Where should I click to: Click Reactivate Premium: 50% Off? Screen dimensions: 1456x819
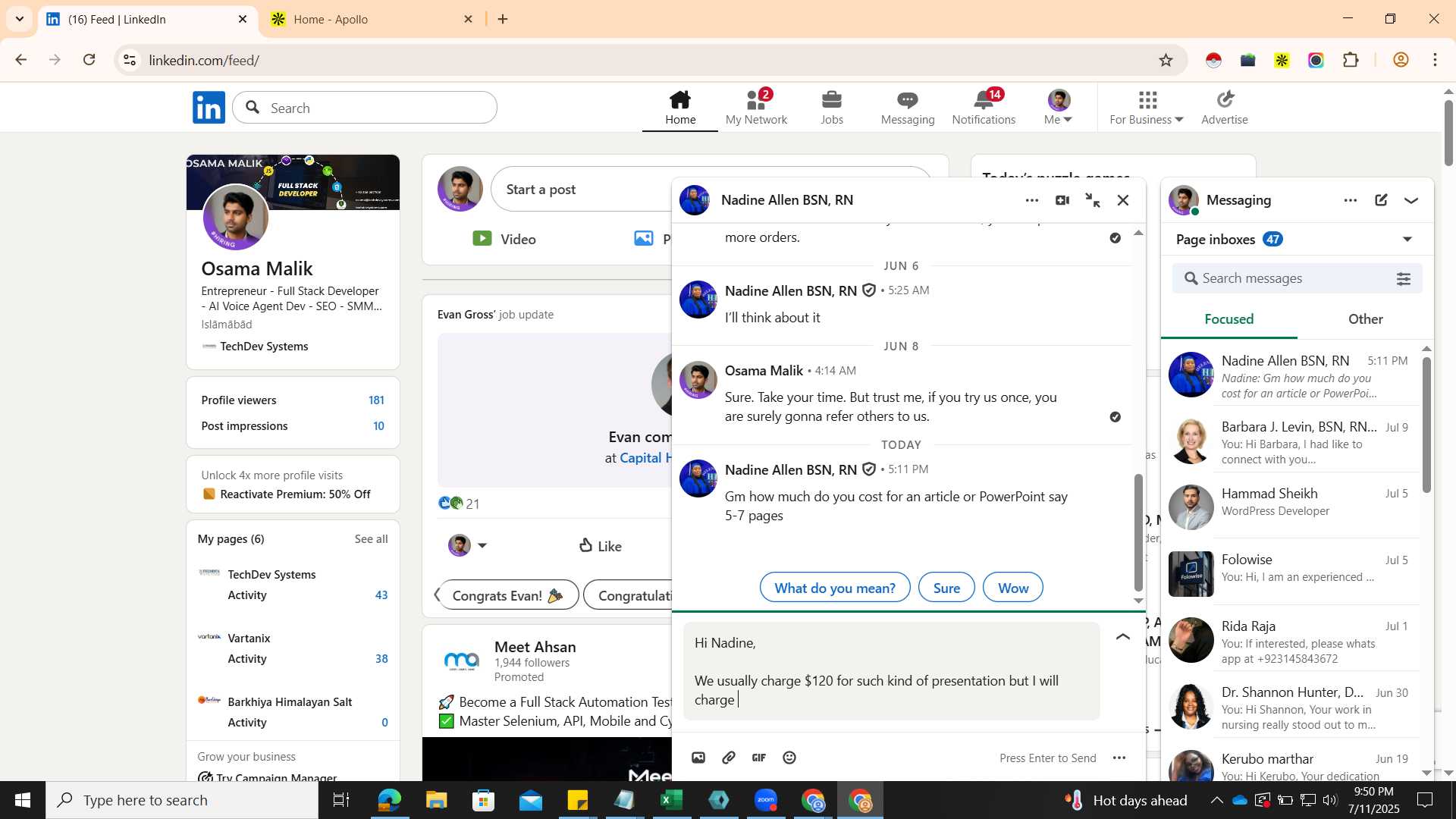point(295,494)
